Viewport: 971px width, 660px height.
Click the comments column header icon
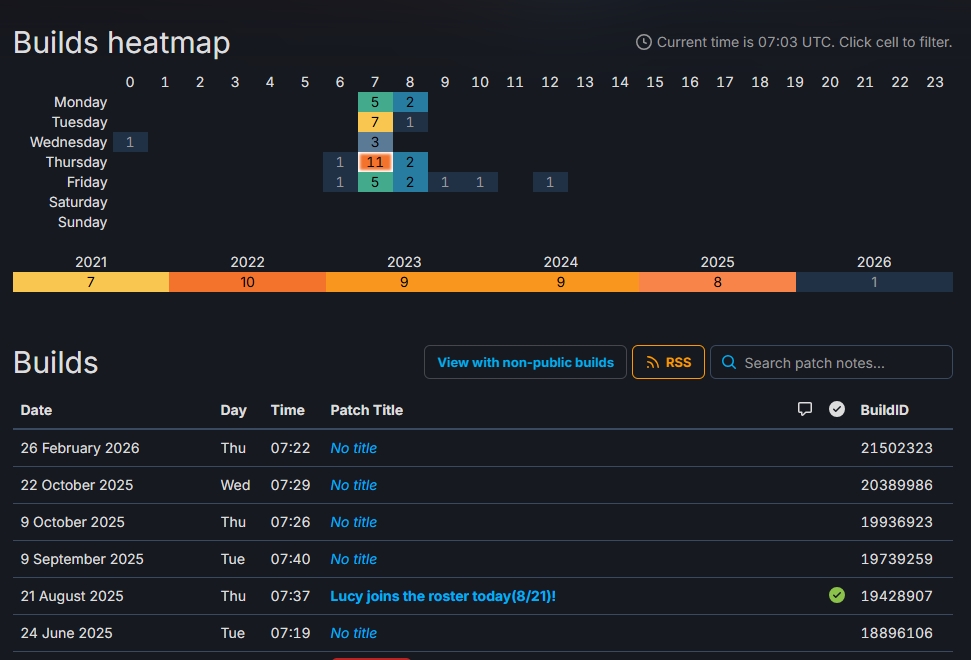pos(804,409)
